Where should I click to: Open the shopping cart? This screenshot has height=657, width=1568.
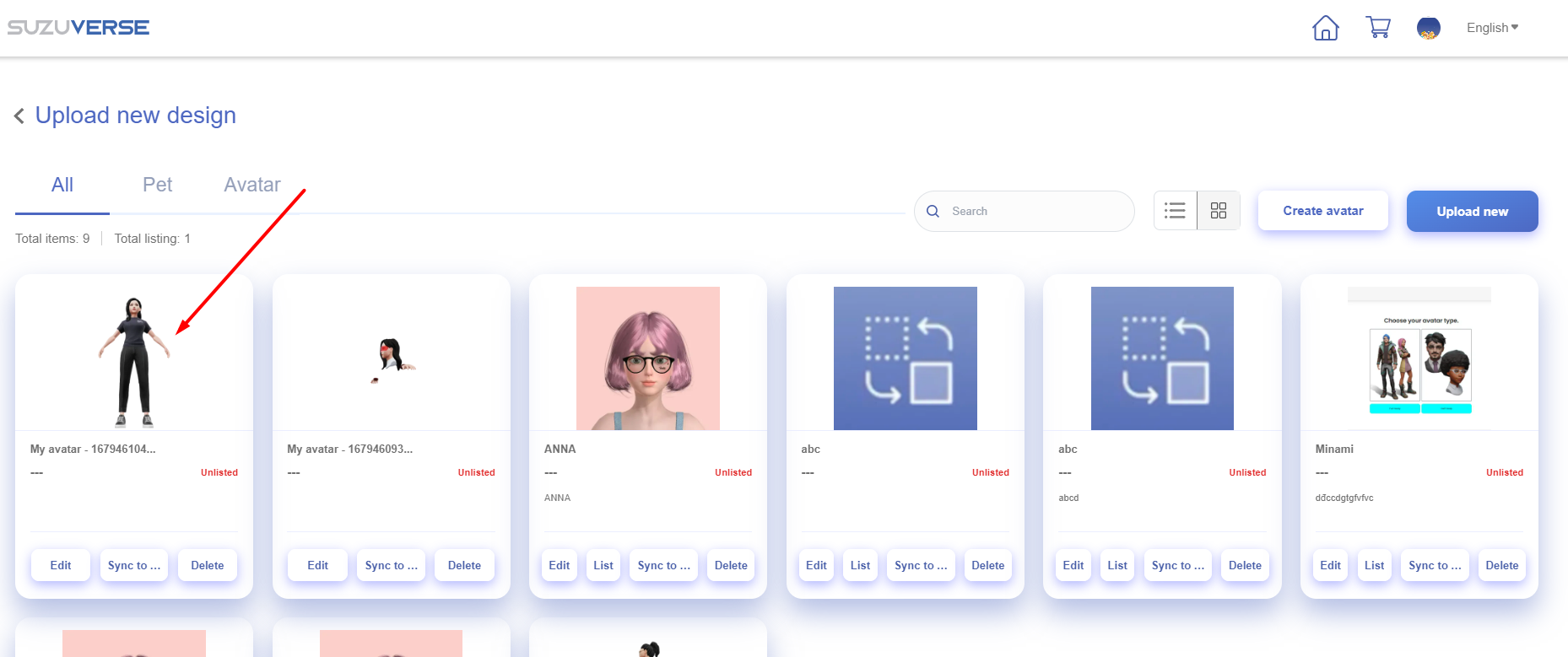[x=1378, y=28]
